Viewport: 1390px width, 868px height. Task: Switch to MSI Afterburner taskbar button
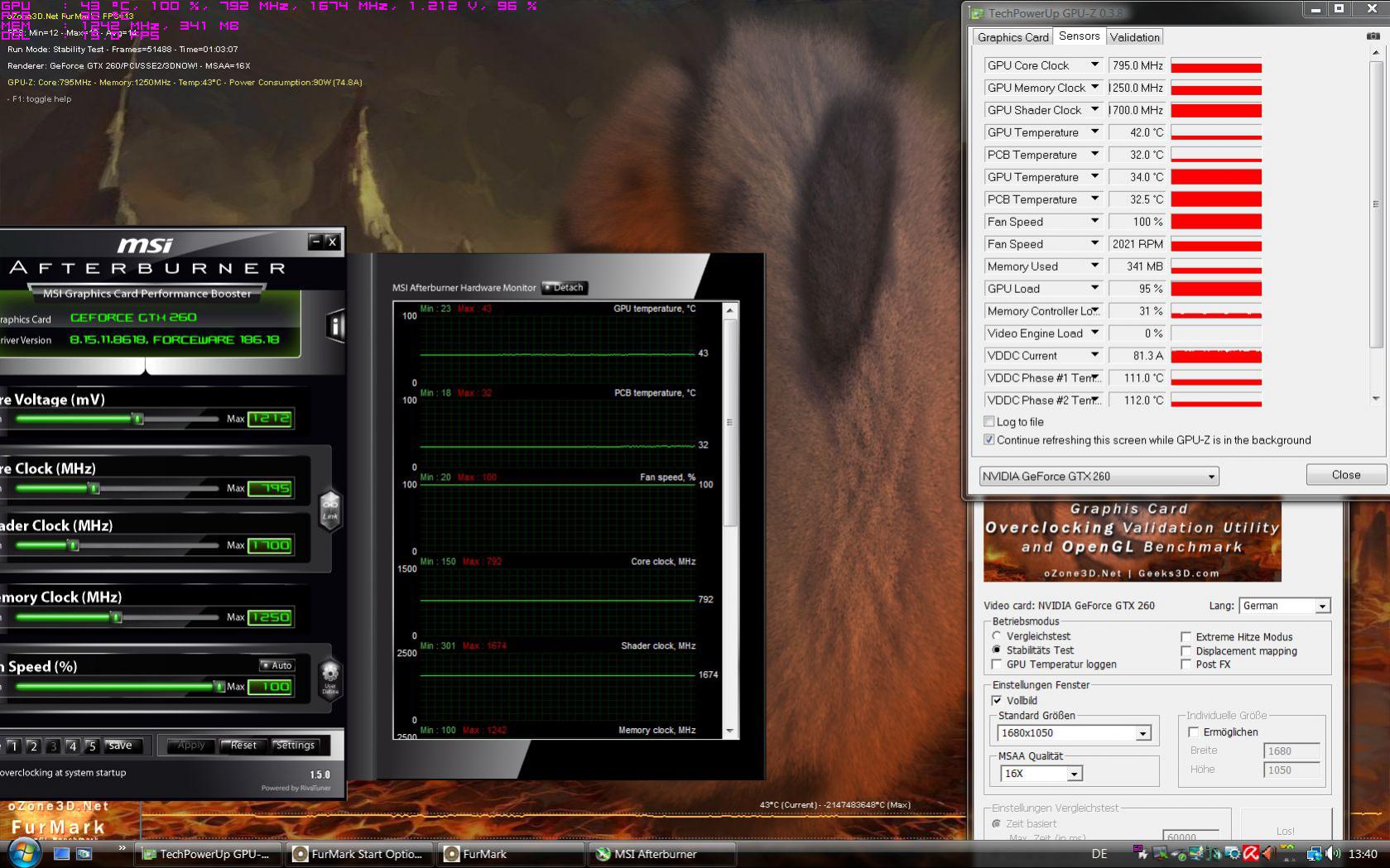click(662, 854)
